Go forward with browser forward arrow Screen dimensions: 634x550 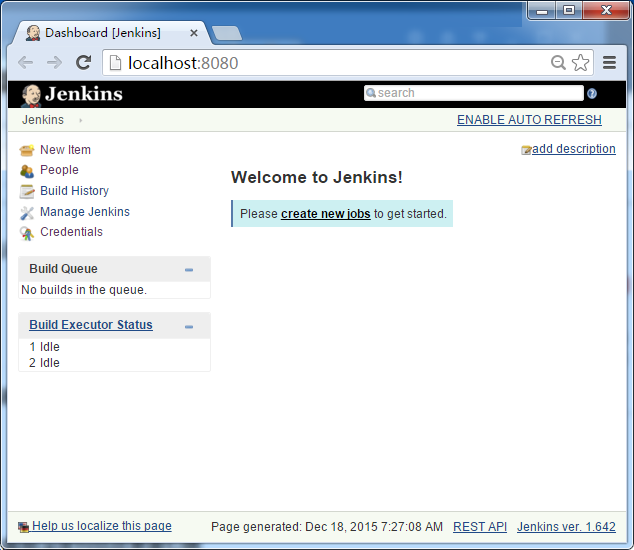tap(55, 63)
